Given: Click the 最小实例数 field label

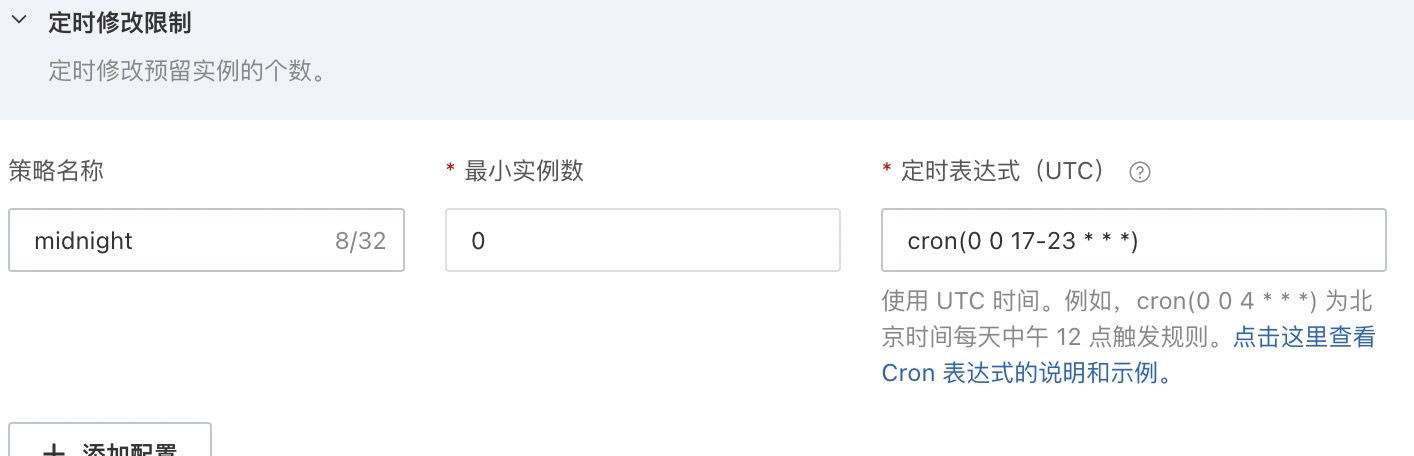Looking at the screenshot, I should click(524, 171).
